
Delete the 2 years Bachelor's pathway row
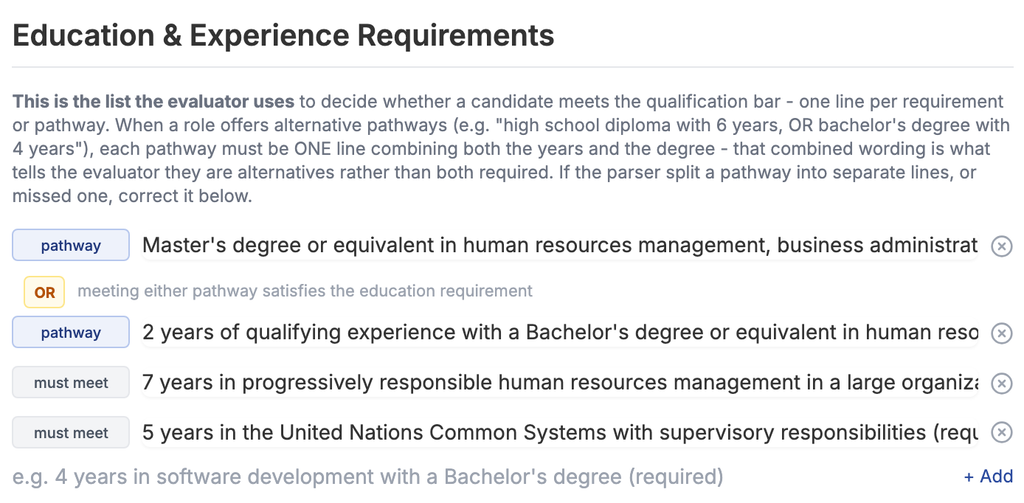click(x=1001, y=333)
